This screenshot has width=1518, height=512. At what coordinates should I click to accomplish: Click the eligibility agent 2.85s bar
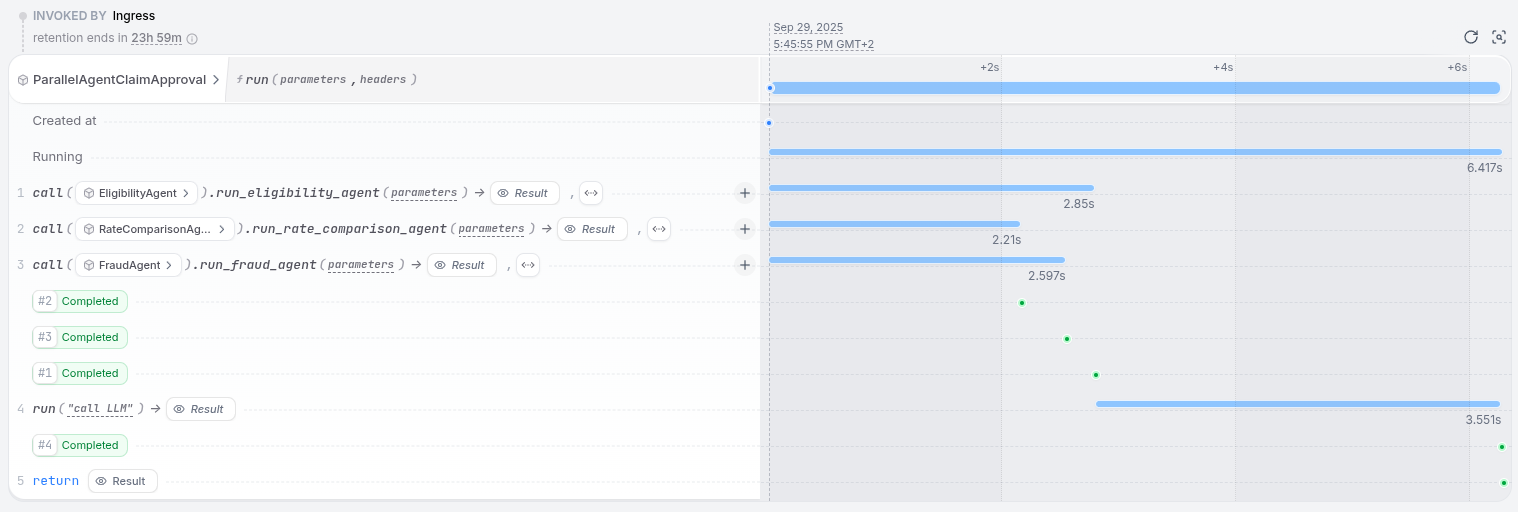(931, 188)
